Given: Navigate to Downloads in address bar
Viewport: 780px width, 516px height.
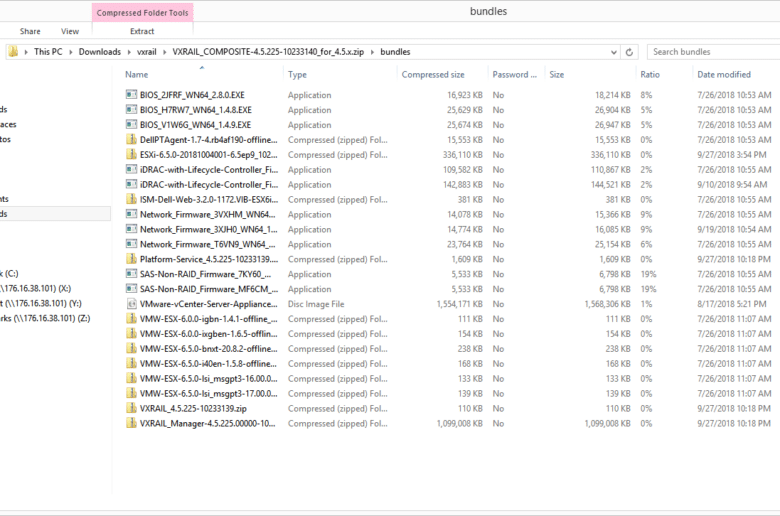Looking at the screenshot, I should pos(99,52).
